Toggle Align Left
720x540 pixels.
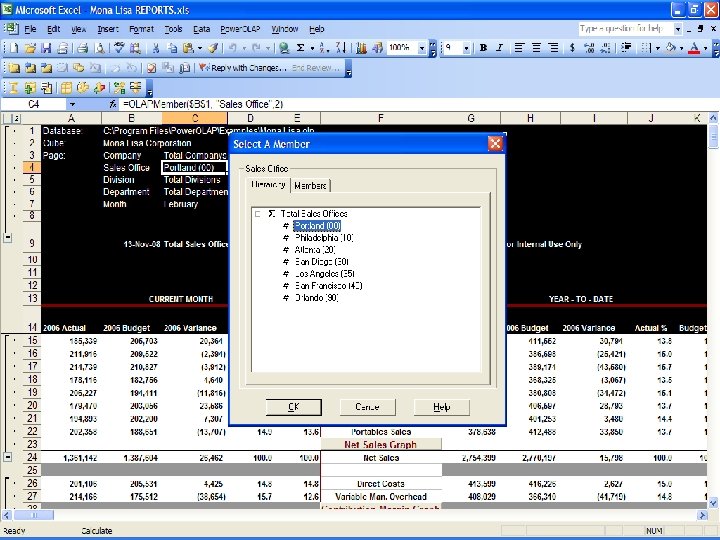pyautogui.click(x=519, y=48)
